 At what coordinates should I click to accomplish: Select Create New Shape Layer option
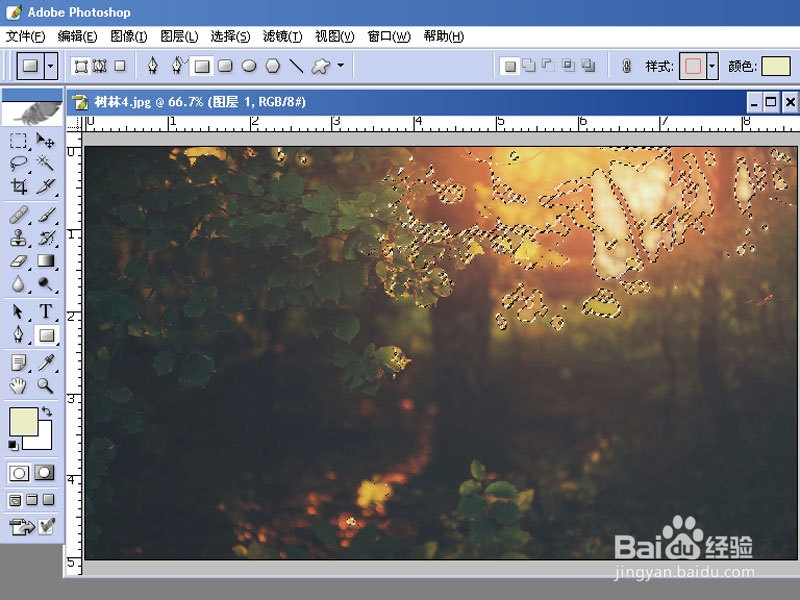click(x=510, y=66)
